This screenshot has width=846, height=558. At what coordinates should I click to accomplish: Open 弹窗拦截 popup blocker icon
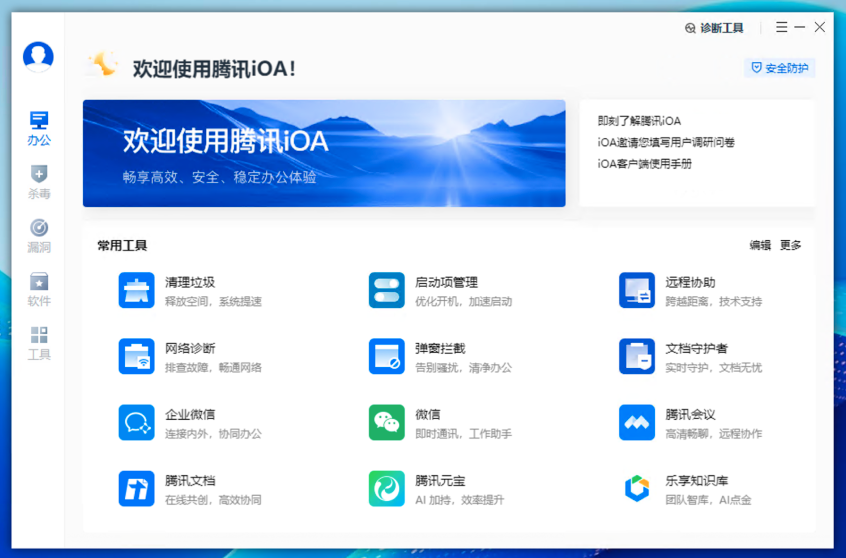[387, 357]
